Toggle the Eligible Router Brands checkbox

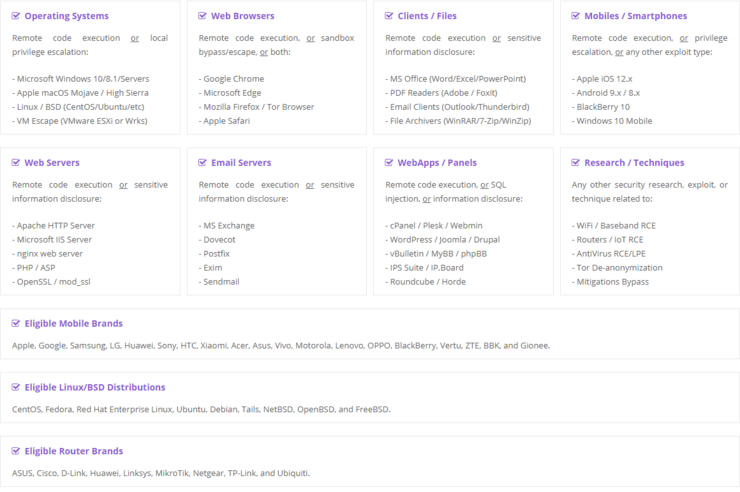(16, 451)
